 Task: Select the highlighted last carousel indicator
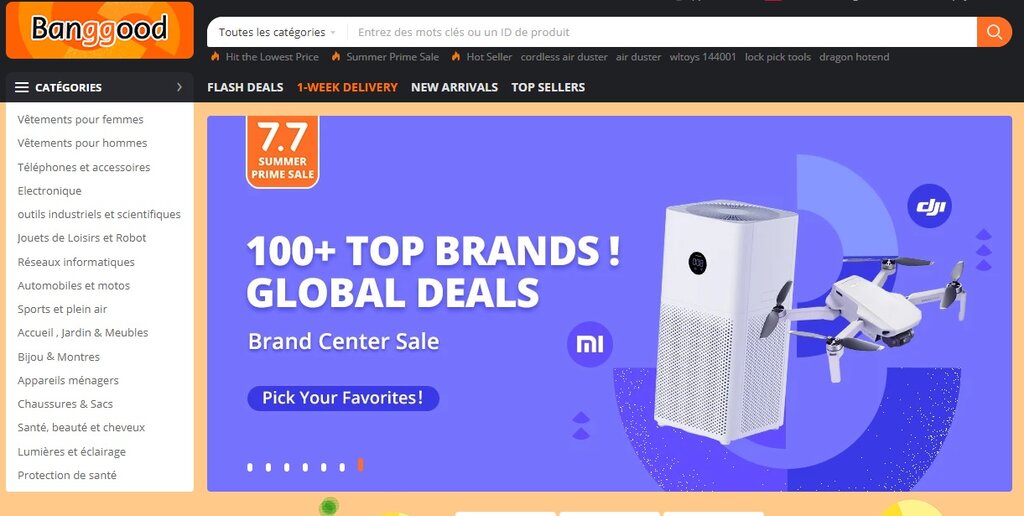[360, 465]
